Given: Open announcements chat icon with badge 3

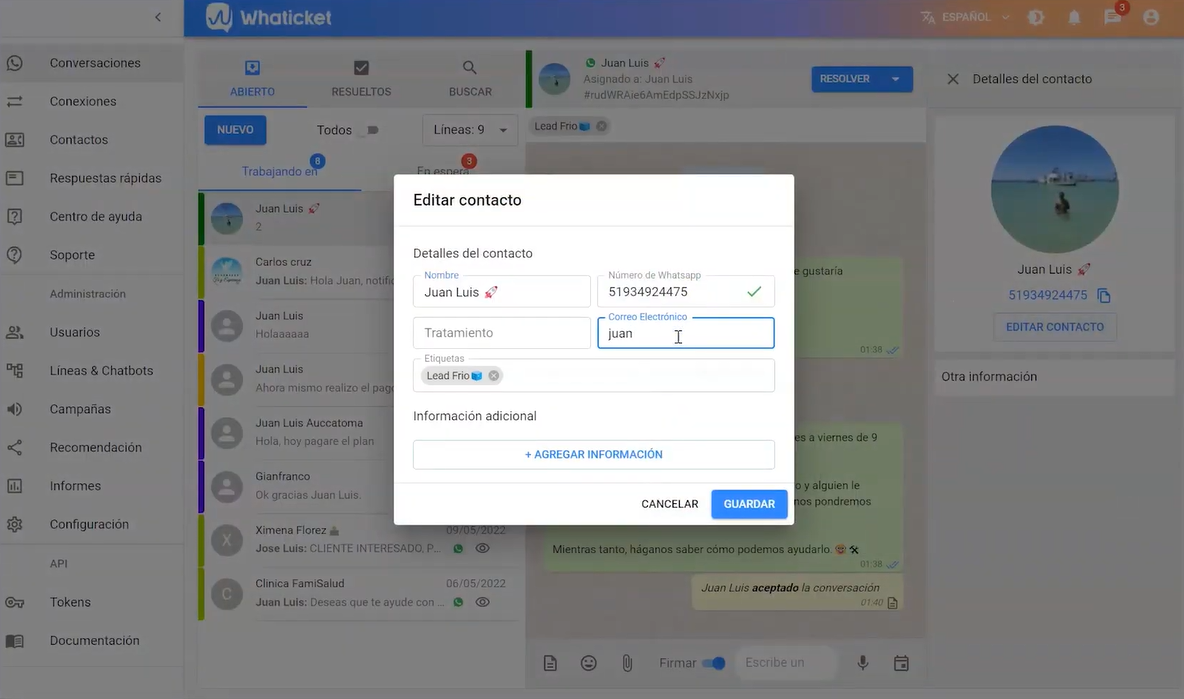Looking at the screenshot, I should [1112, 17].
